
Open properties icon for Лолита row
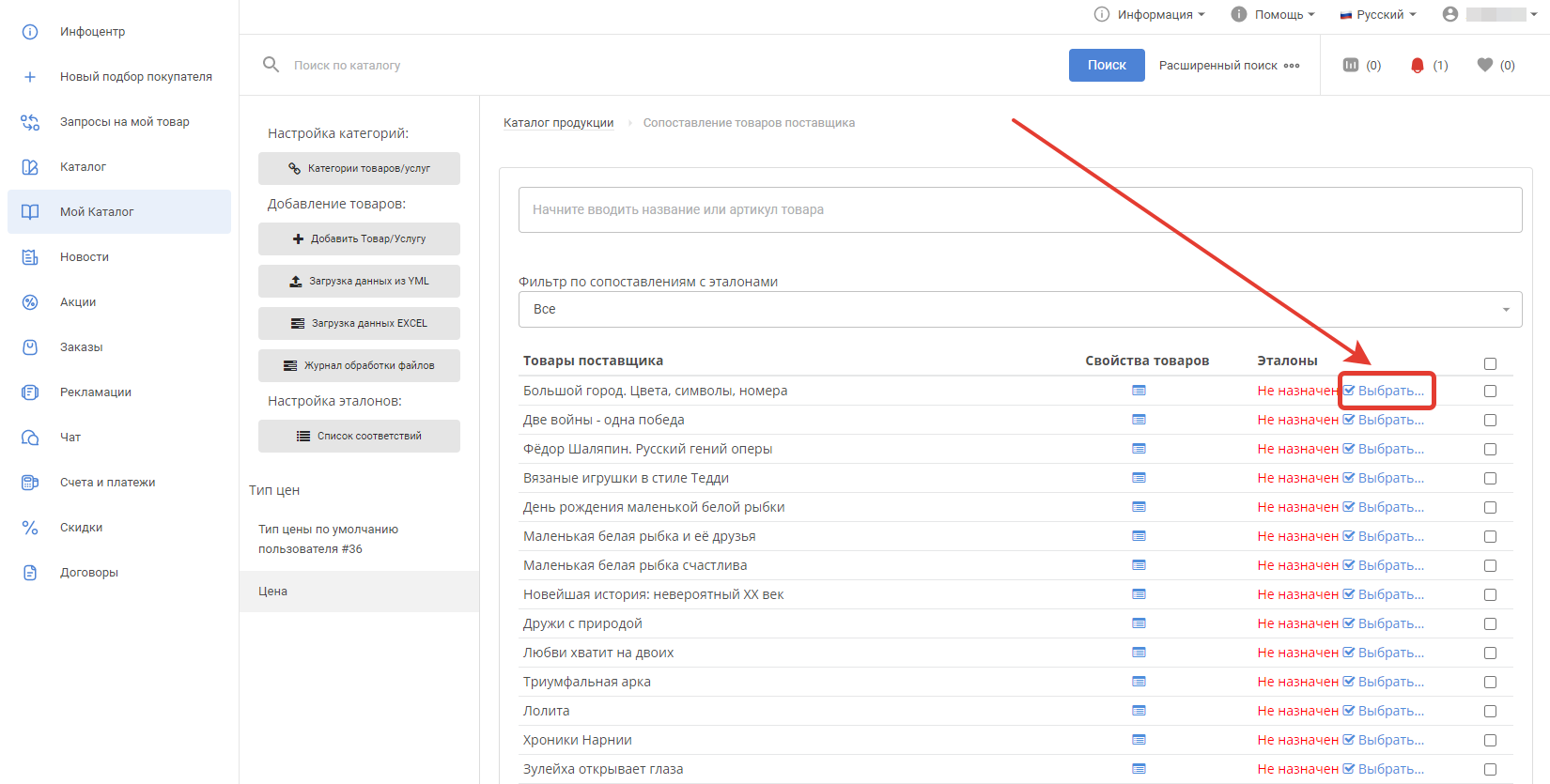click(1139, 711)
